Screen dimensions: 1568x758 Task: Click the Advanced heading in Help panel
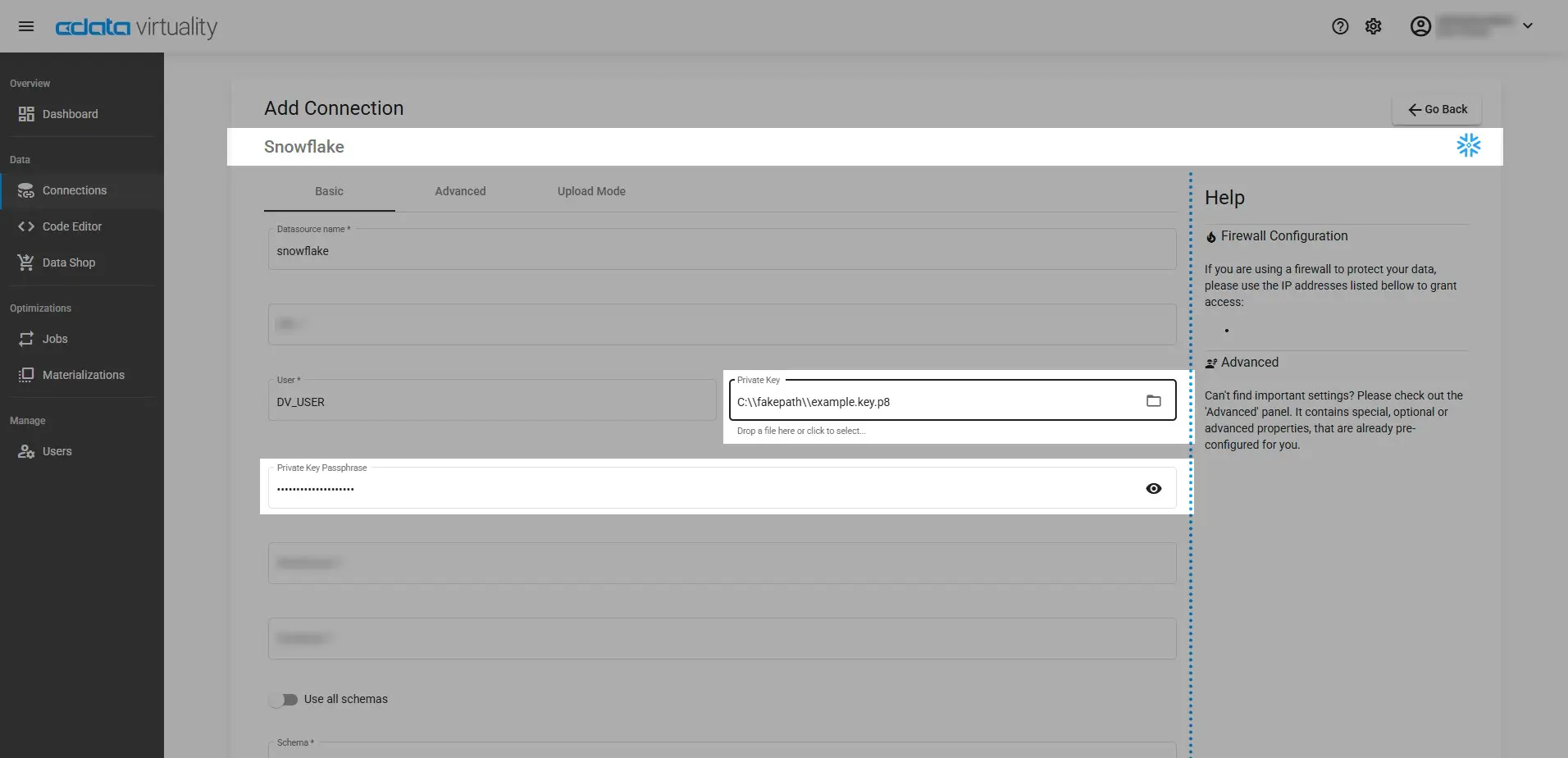[x=1250, y=363]
